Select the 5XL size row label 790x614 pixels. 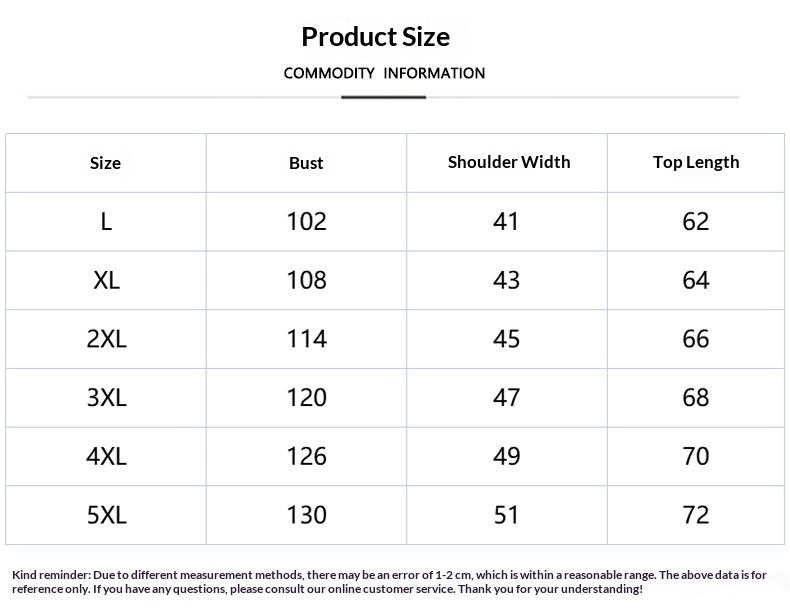pos(106,515)
